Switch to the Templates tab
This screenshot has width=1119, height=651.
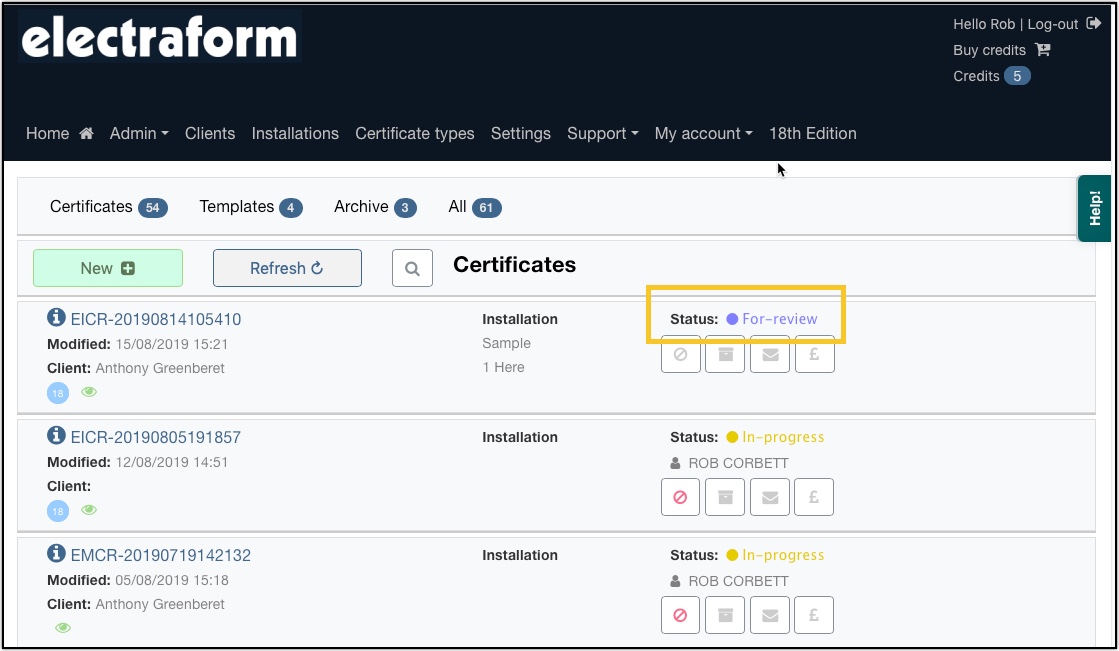(x=251, y=207)
